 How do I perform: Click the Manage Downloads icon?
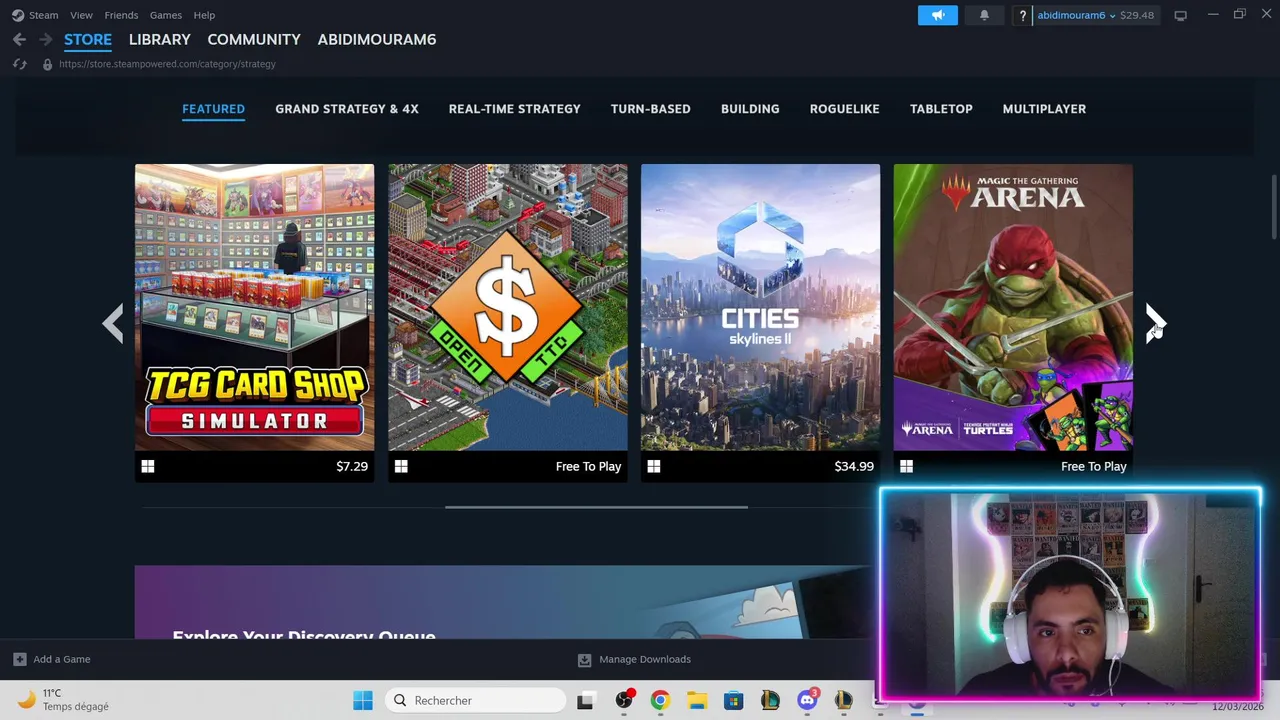coord(584,659)
